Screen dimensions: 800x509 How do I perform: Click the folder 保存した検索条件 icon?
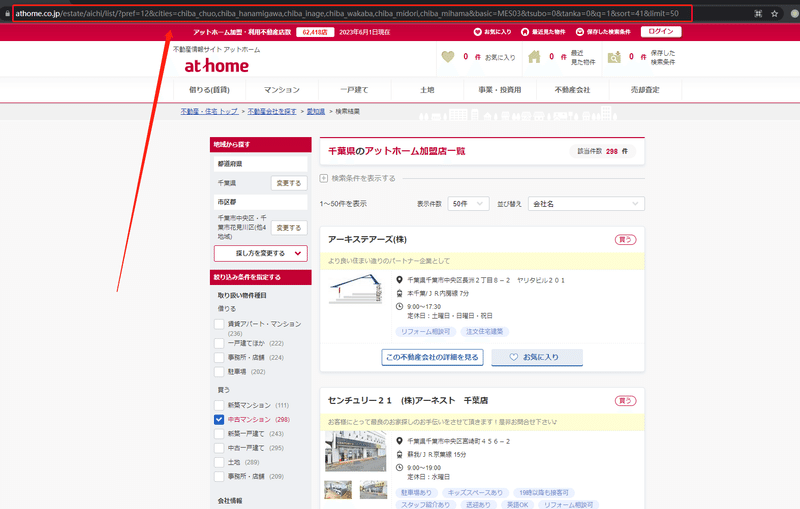tap(614, 57)
